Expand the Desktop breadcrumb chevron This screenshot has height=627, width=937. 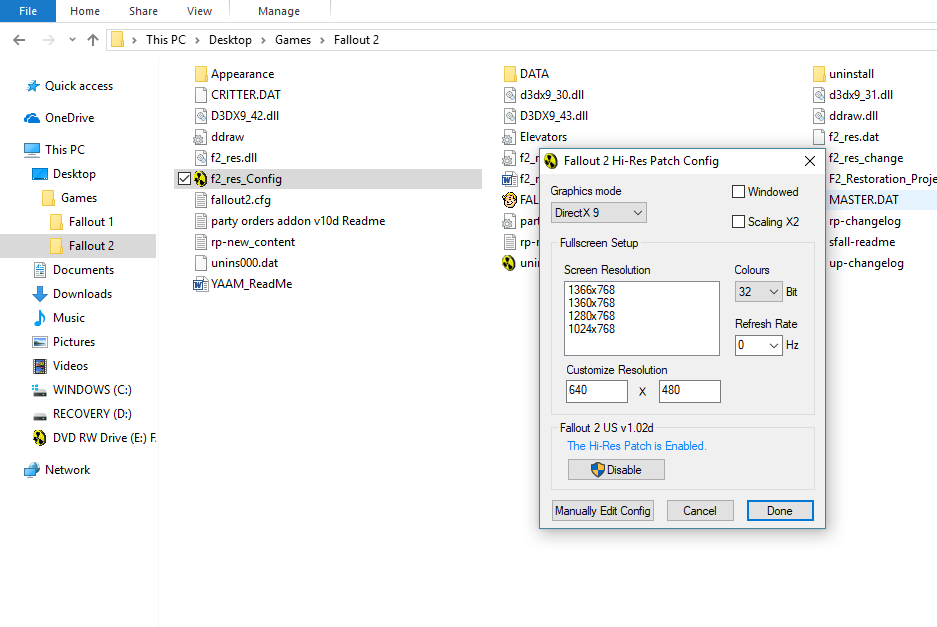tap(263, 40)
